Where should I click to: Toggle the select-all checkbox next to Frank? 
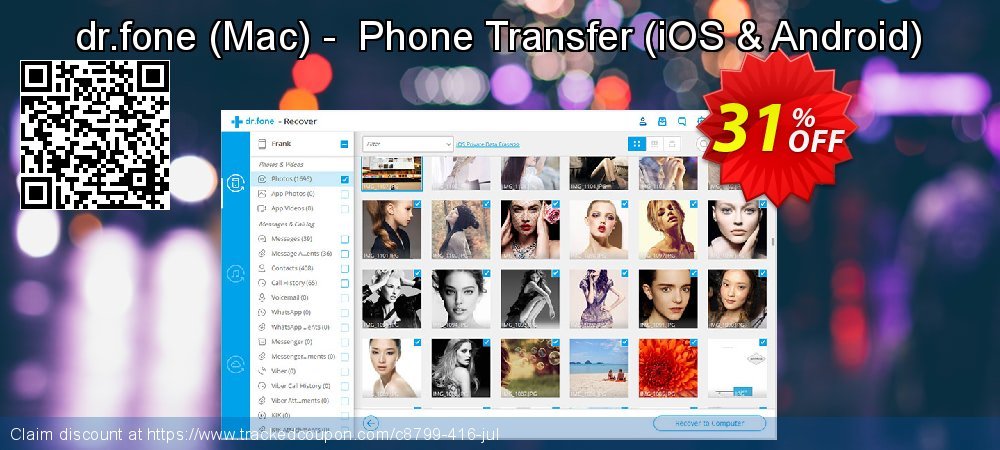coord(344,144)
